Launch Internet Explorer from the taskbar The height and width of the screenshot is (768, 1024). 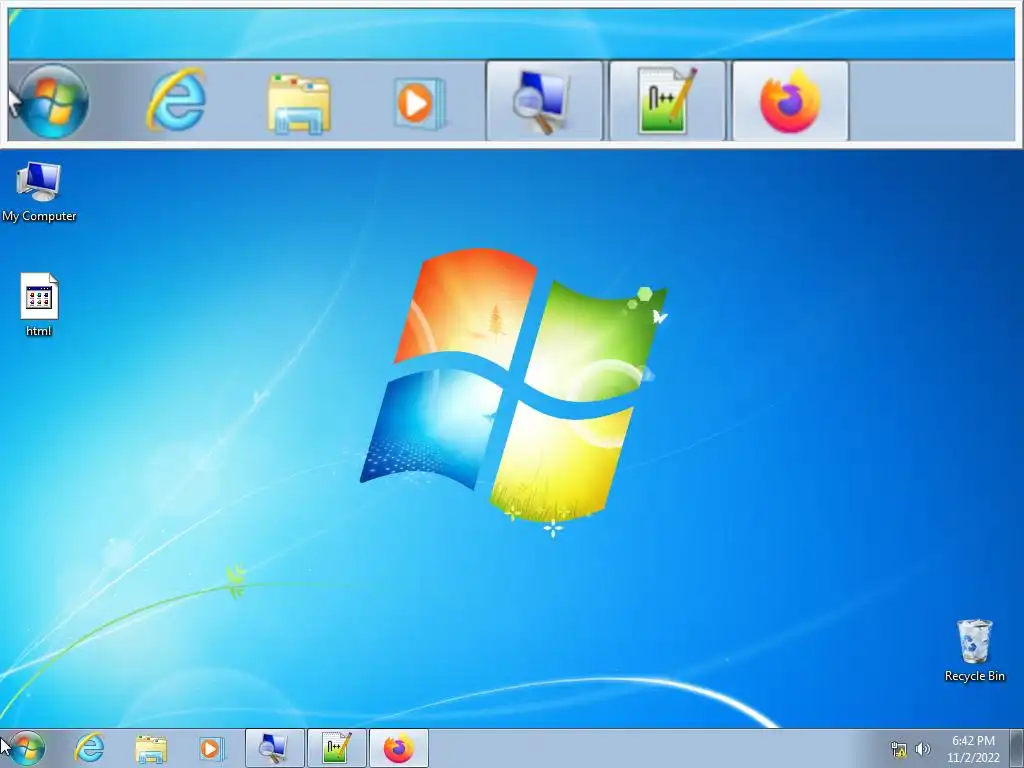(89, 748)
